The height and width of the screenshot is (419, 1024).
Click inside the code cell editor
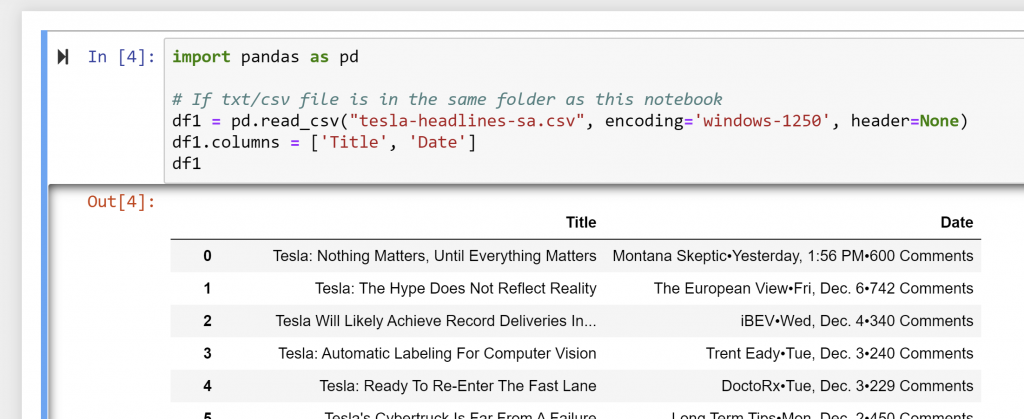(594, 110)
